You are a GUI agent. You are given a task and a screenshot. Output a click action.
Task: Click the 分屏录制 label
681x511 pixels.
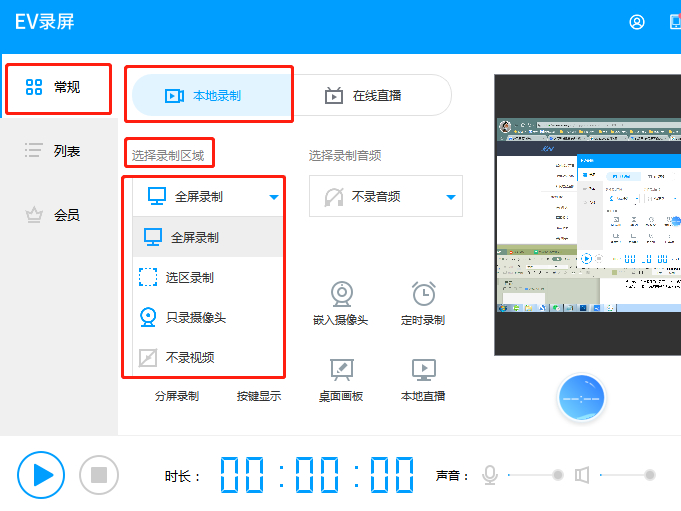click(x=177, y=396)
